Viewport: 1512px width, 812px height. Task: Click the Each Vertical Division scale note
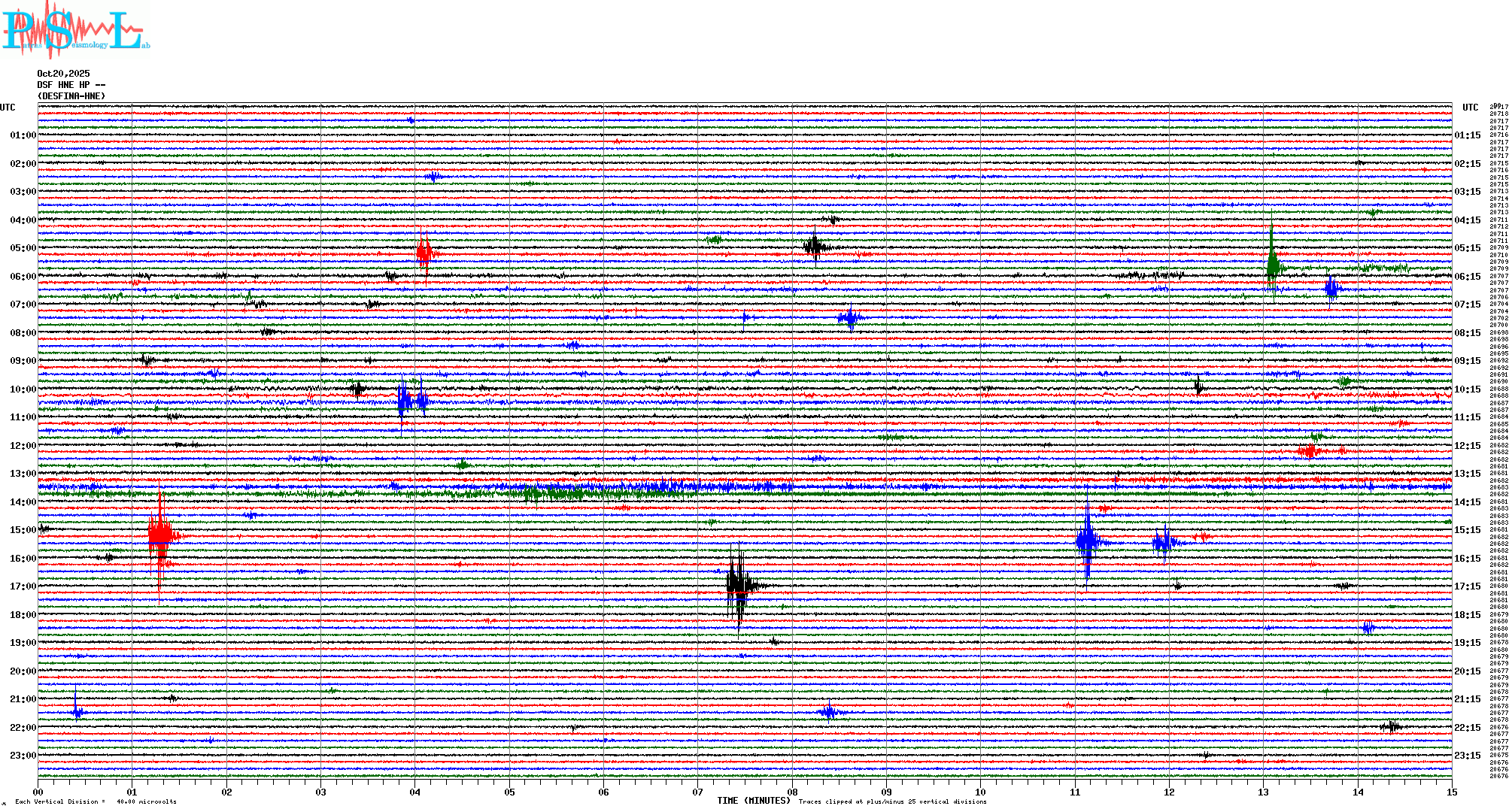[x=96, y=801]
